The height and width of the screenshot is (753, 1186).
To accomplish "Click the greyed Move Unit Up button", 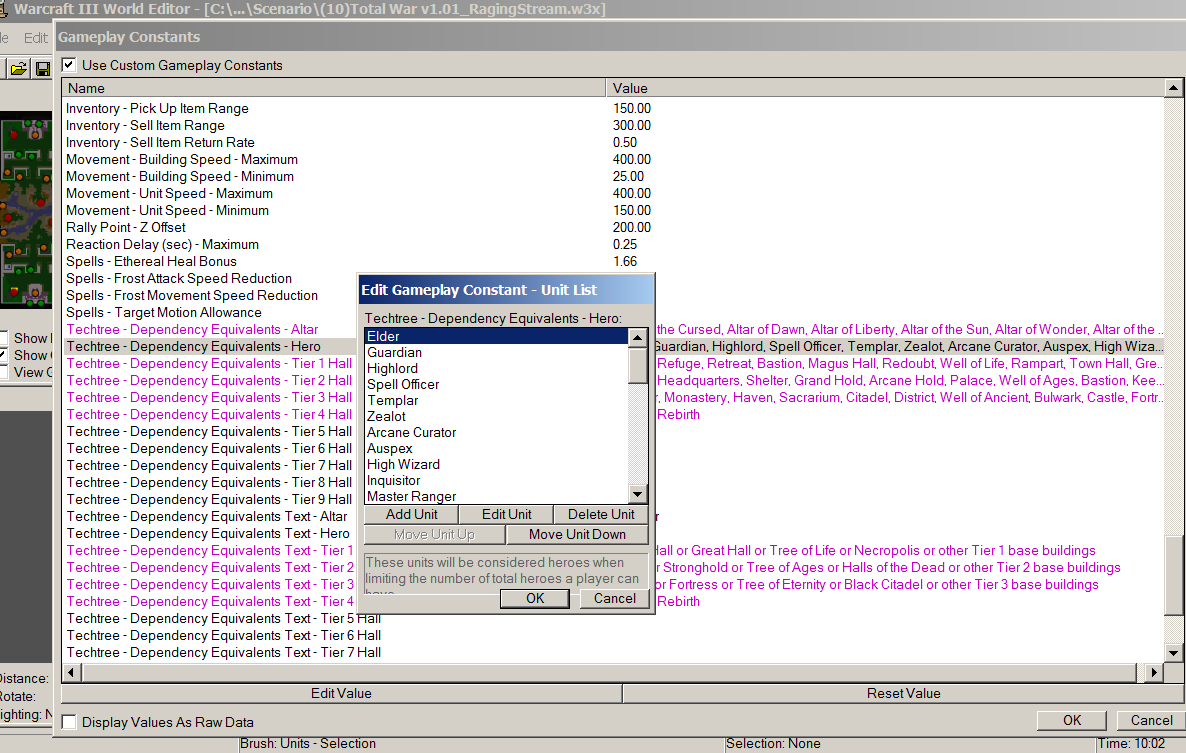I will [434, 535].
